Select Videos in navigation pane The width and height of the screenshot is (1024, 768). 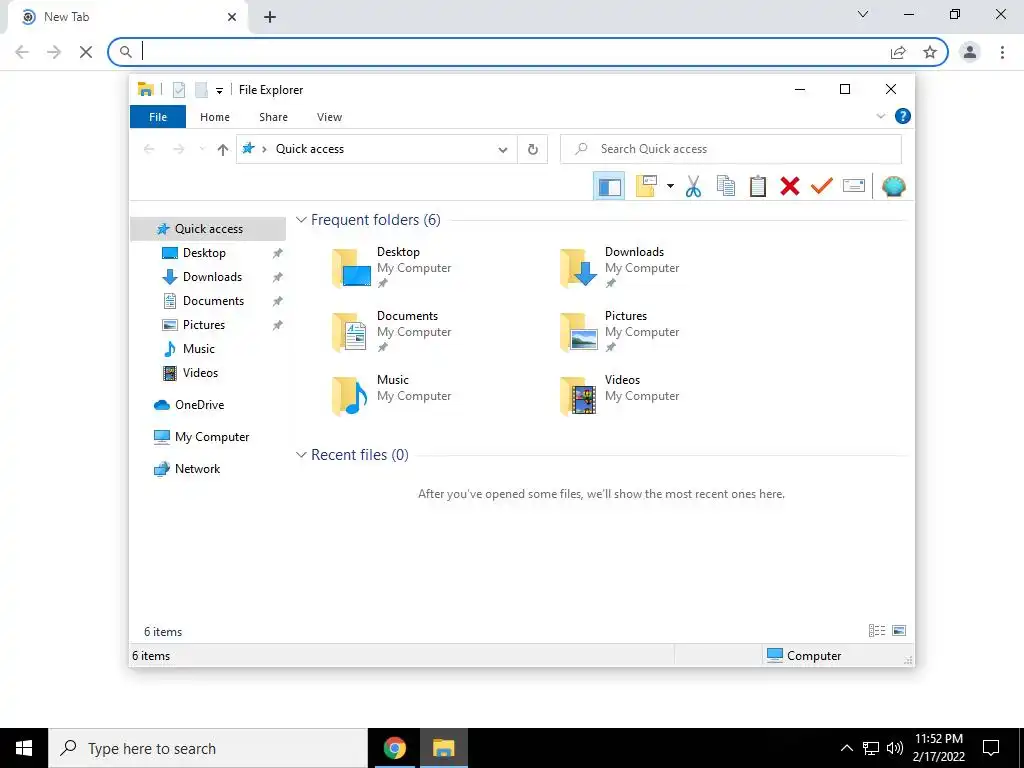click(x=200, y=373)
